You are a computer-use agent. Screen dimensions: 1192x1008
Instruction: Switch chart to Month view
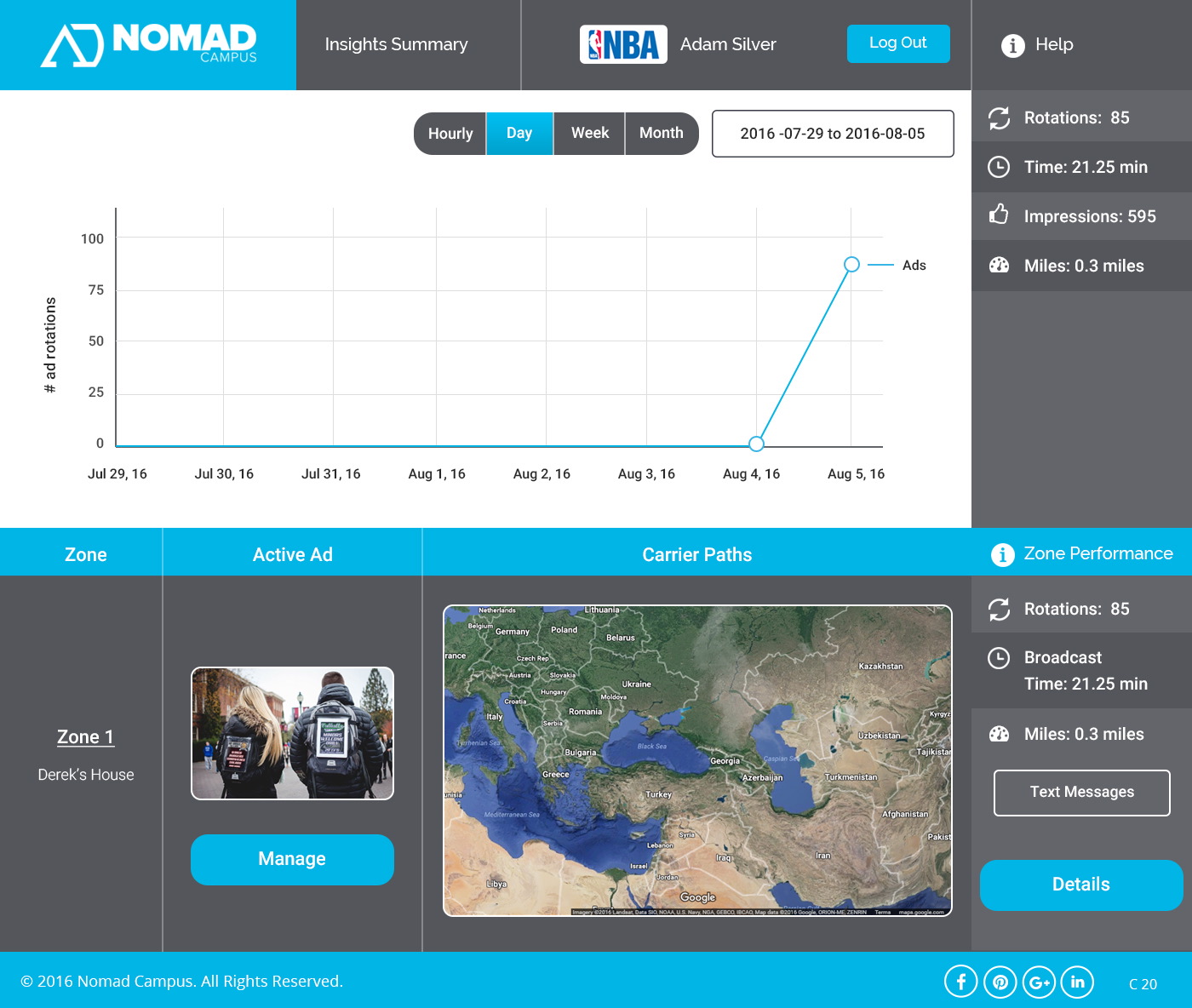662,134
